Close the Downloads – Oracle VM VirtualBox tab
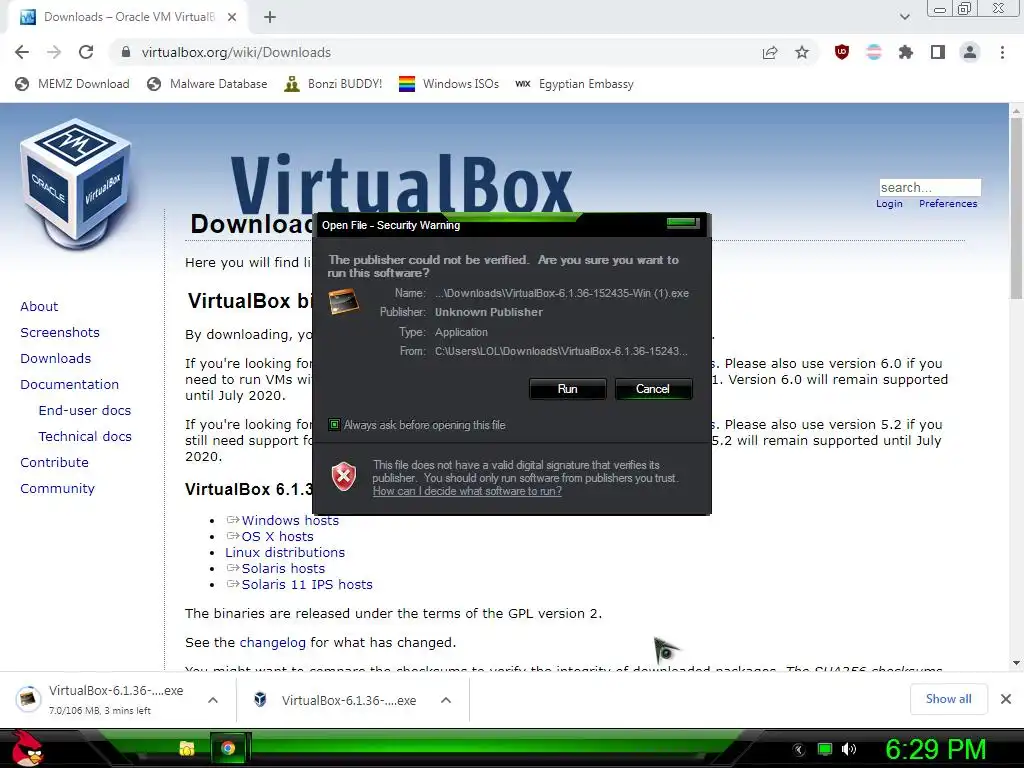Viewport: 1024px width, 768px height. [232, 18]
